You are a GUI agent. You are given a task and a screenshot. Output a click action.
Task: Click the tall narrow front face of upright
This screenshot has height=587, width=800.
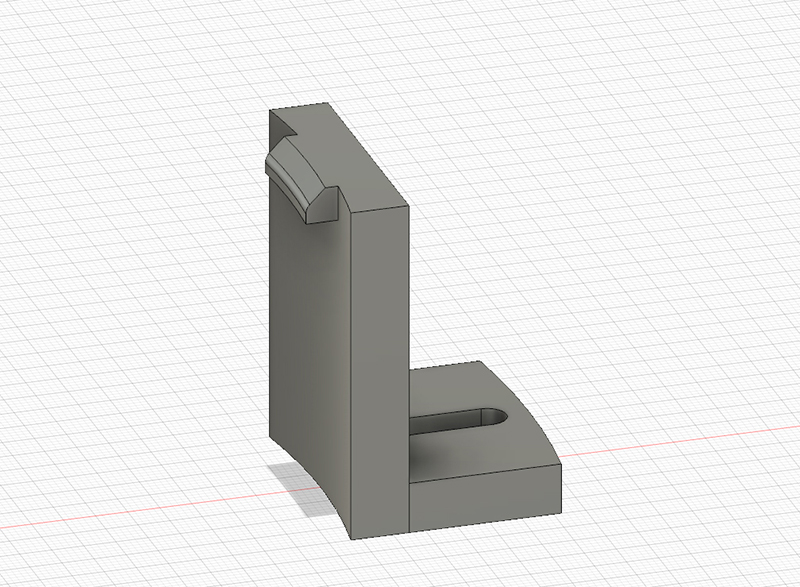[x=381, y=372]
